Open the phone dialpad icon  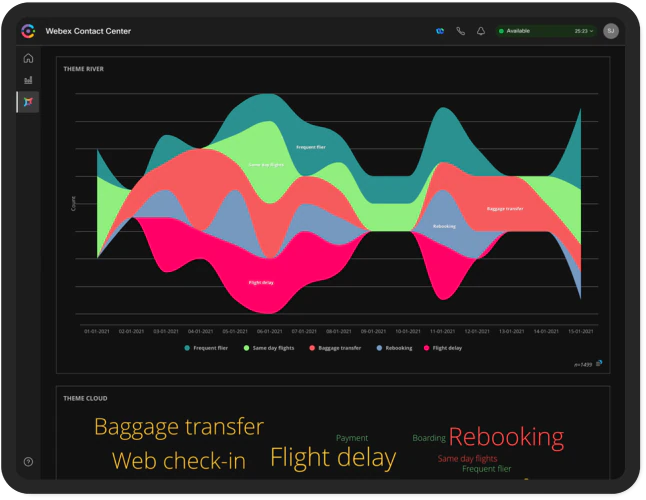click(460, 31)
